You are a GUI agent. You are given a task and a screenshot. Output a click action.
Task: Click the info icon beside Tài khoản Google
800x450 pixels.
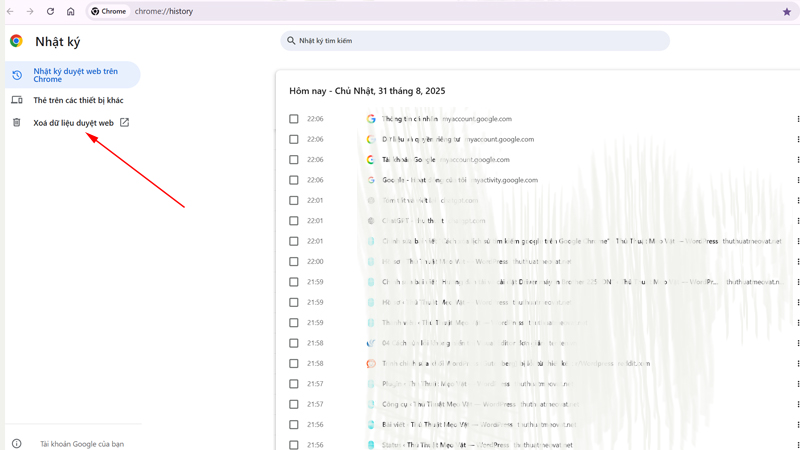click(16, 443)
